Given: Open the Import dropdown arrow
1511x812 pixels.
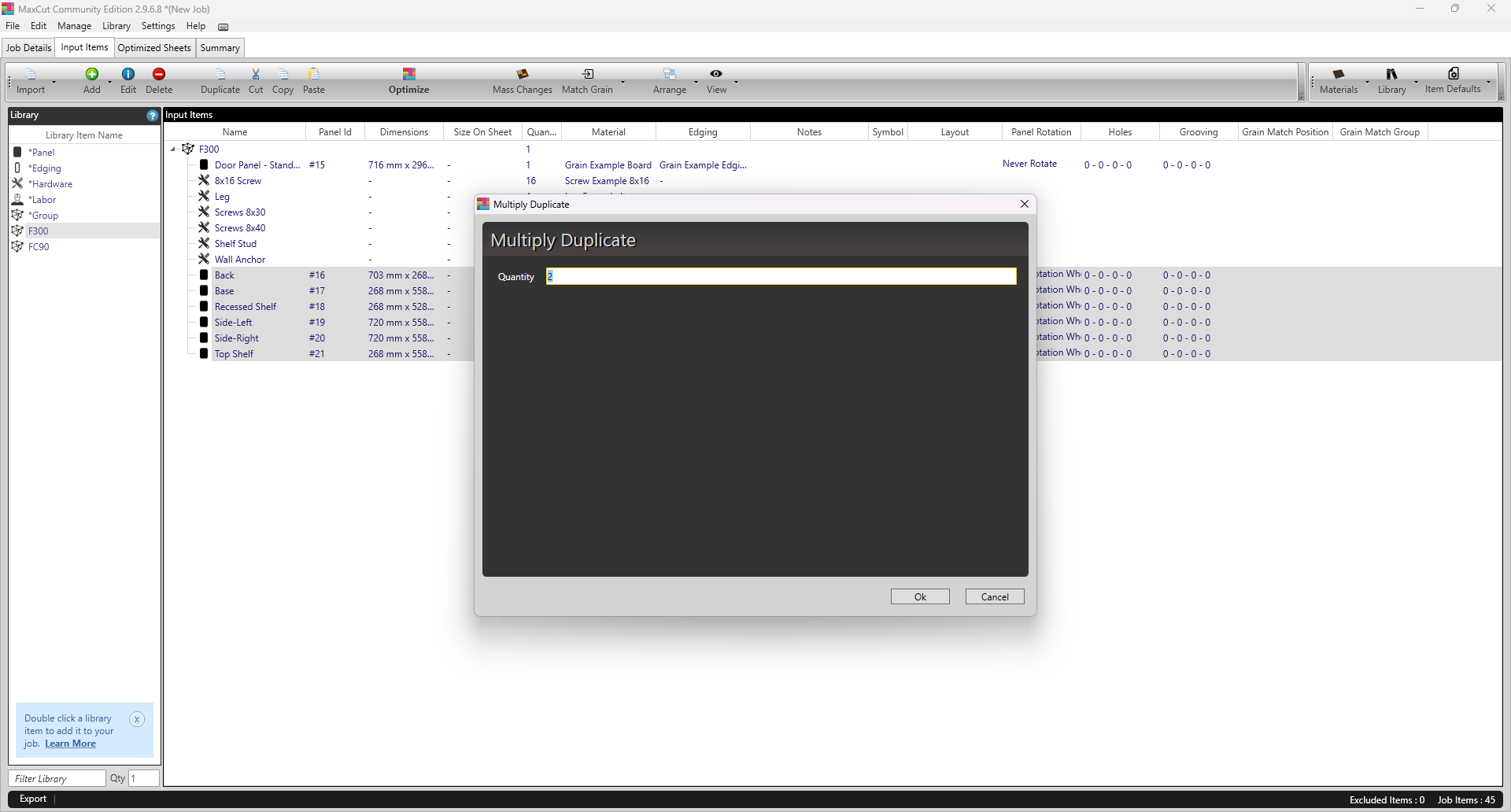Looking at the screenshot, I should (54, 82).
